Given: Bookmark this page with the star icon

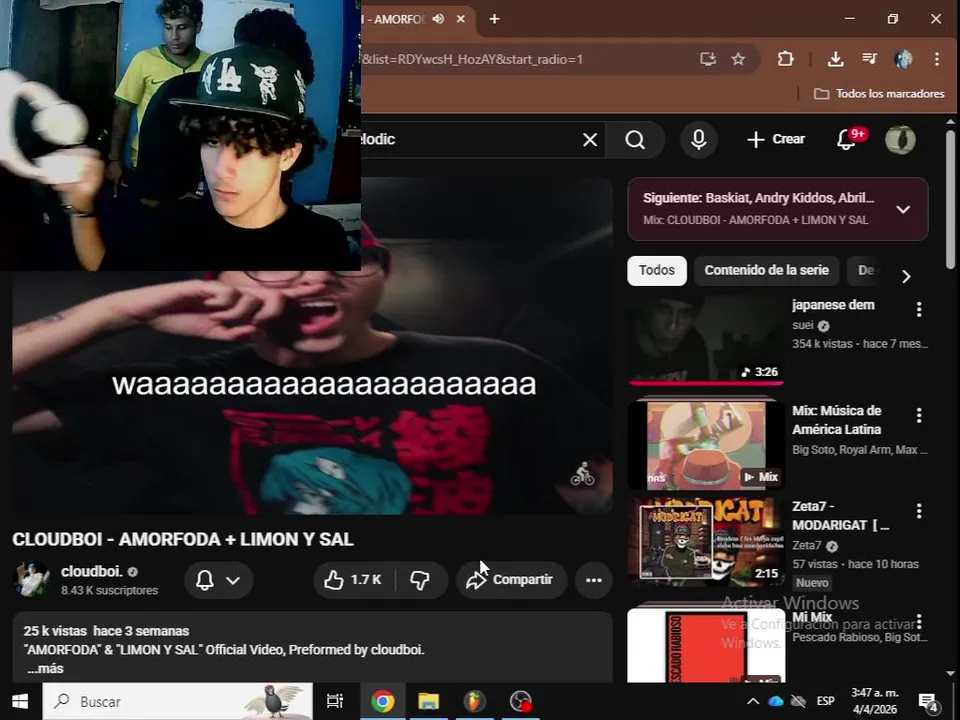Looking at the screenshot, I should click(738, 59).
